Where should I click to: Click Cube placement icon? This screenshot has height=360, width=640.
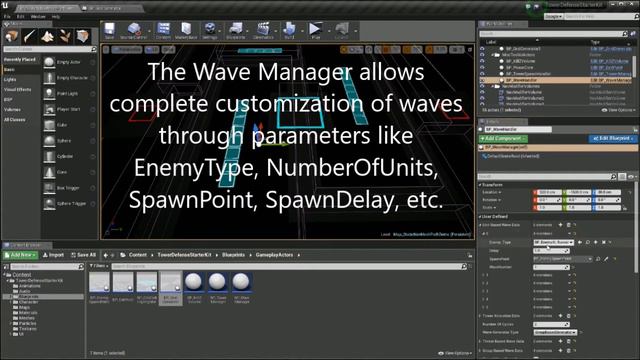click(x=49, y=125)
